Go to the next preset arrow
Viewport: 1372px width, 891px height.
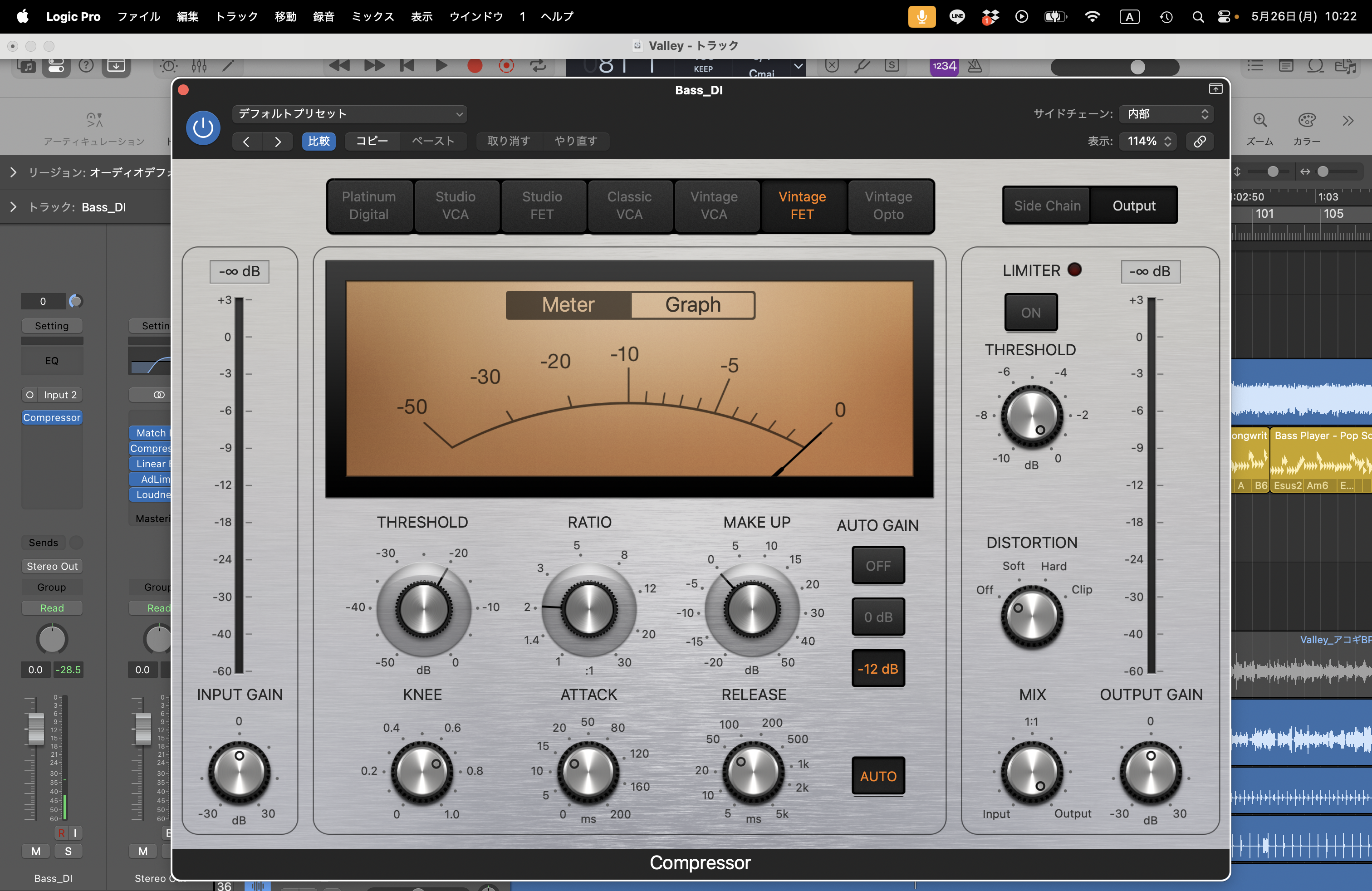tap(278, 141)
